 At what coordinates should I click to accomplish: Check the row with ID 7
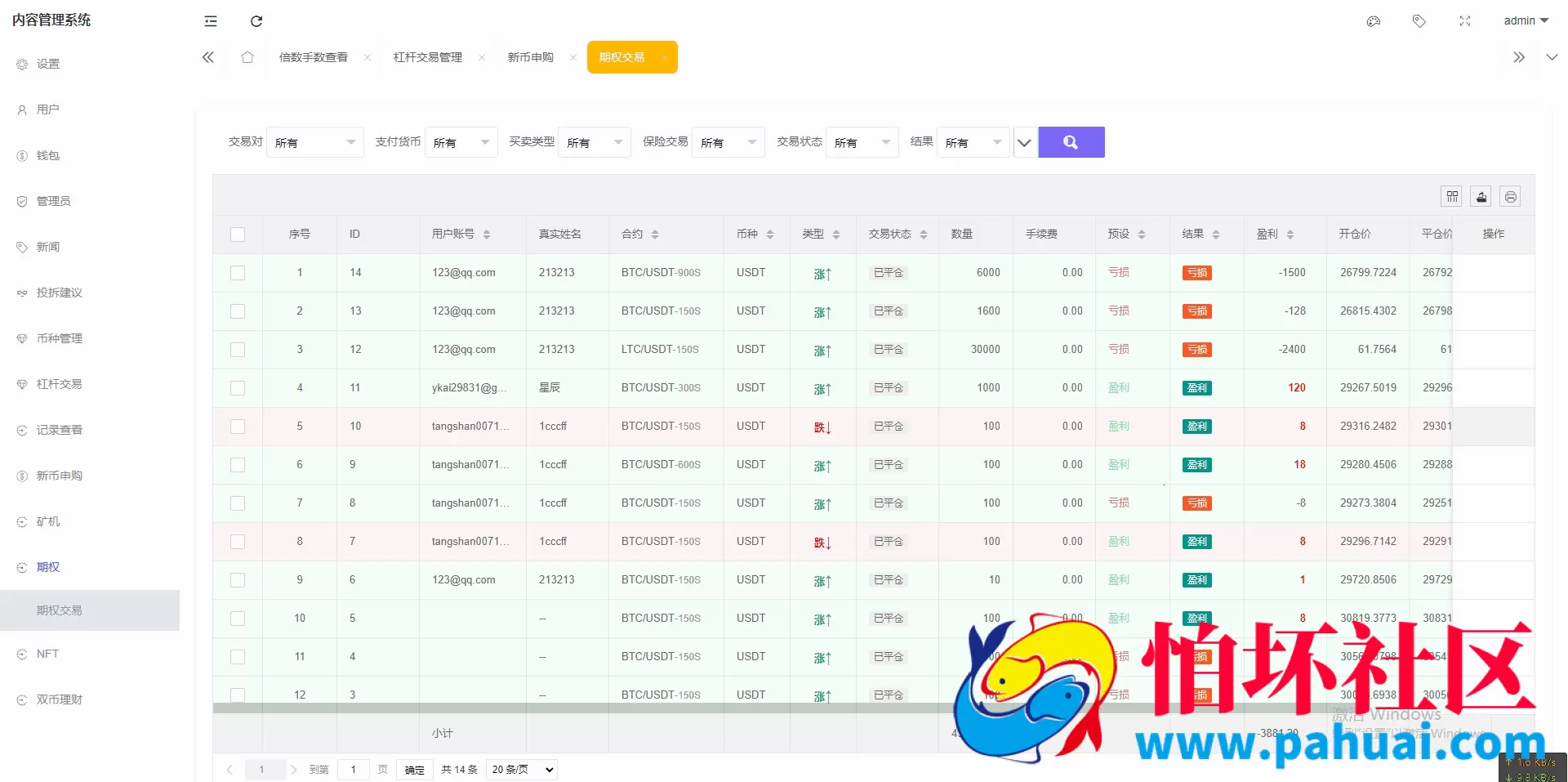[x=238, y=542]
